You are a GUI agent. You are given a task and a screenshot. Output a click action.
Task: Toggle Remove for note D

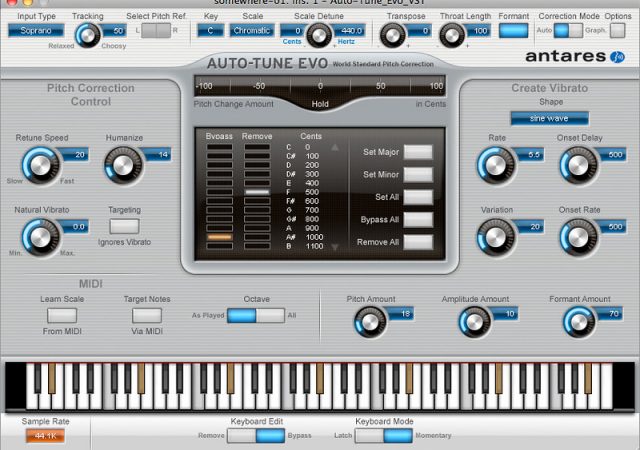257,165
